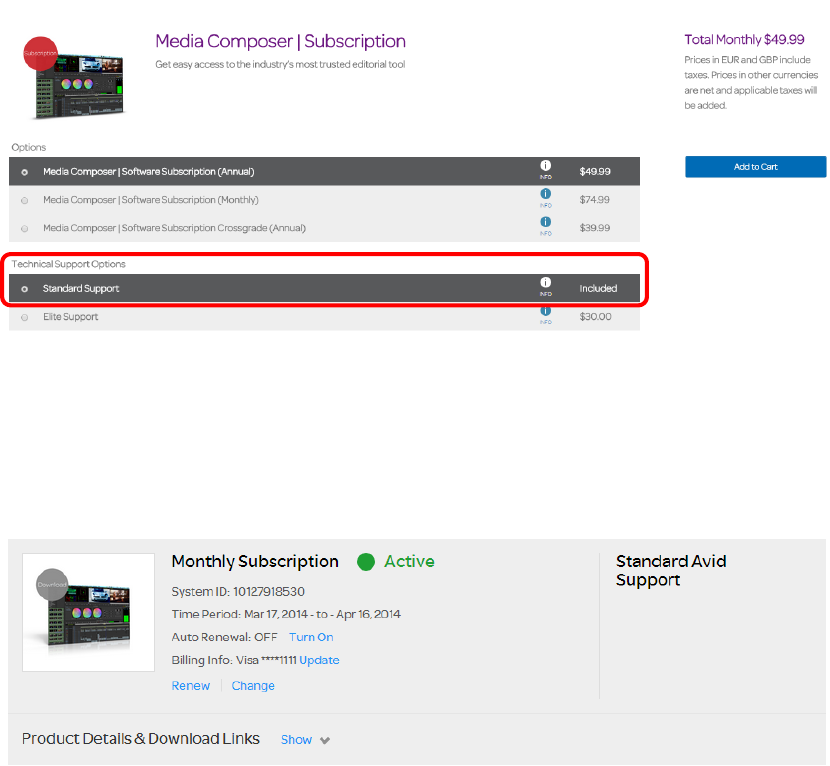Select Subscription Crossgrade (Annual) radio
The height and width of the screenshot is (766, 830).
[x=24, y=229]
